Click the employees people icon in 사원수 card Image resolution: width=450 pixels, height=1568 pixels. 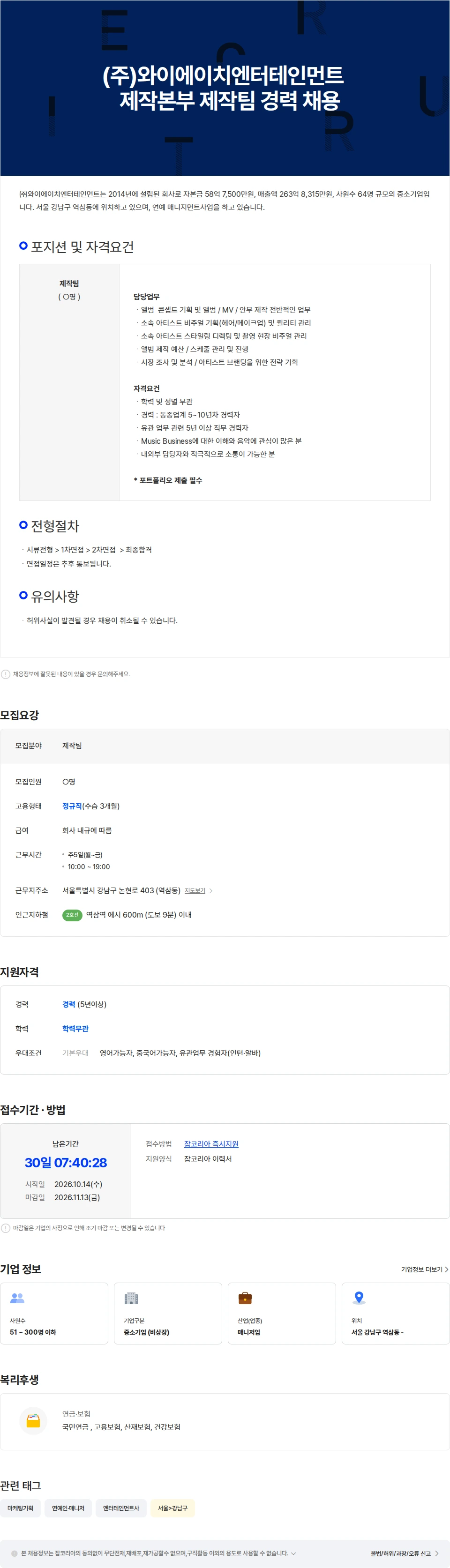pyautogui.click(x=18, y=1299)
